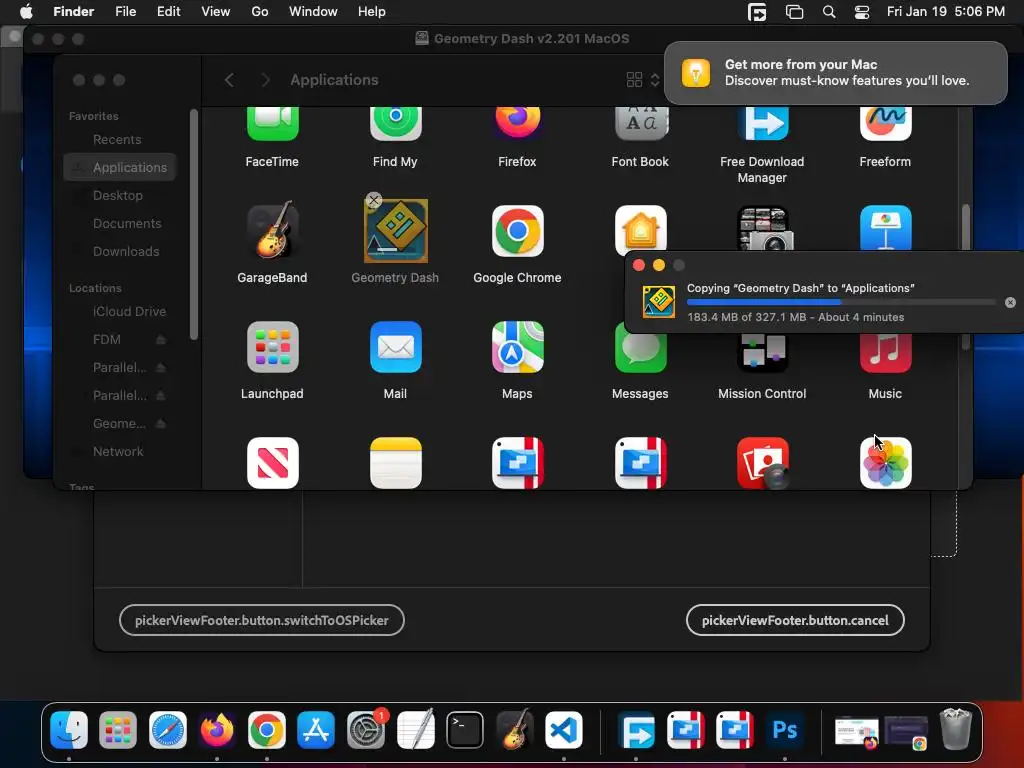Select Network in Finder sidebar

coord(118,451)
